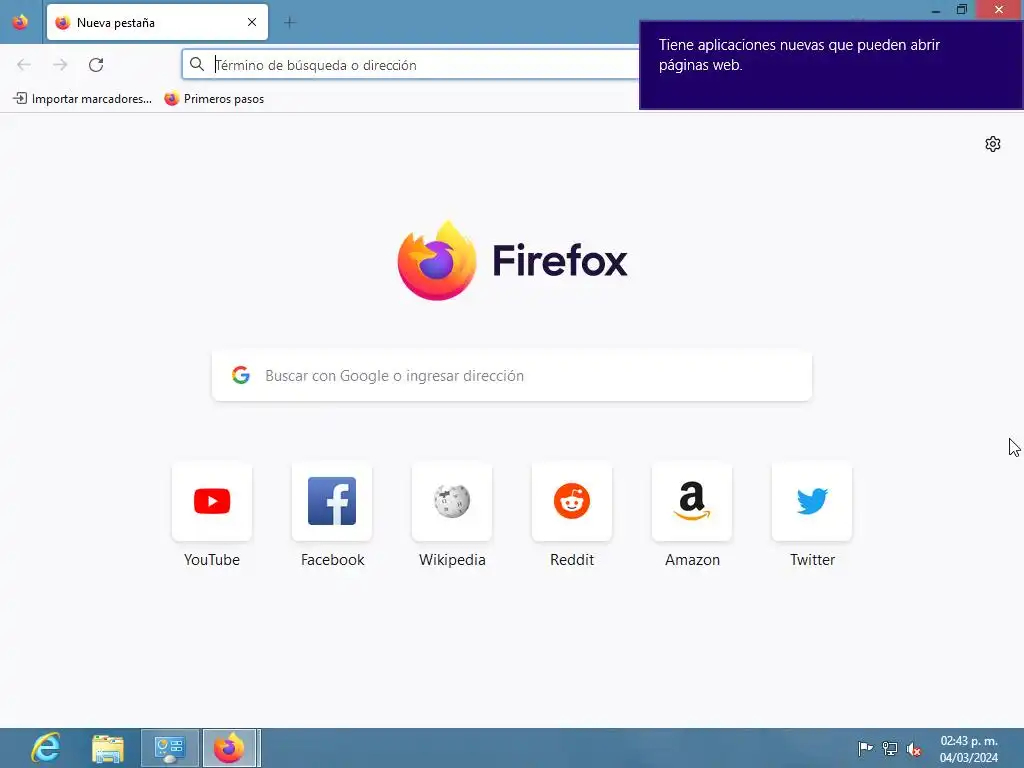Restore down the Firefox window
The height and width of the screenshot is (768, 1024).
961,9
